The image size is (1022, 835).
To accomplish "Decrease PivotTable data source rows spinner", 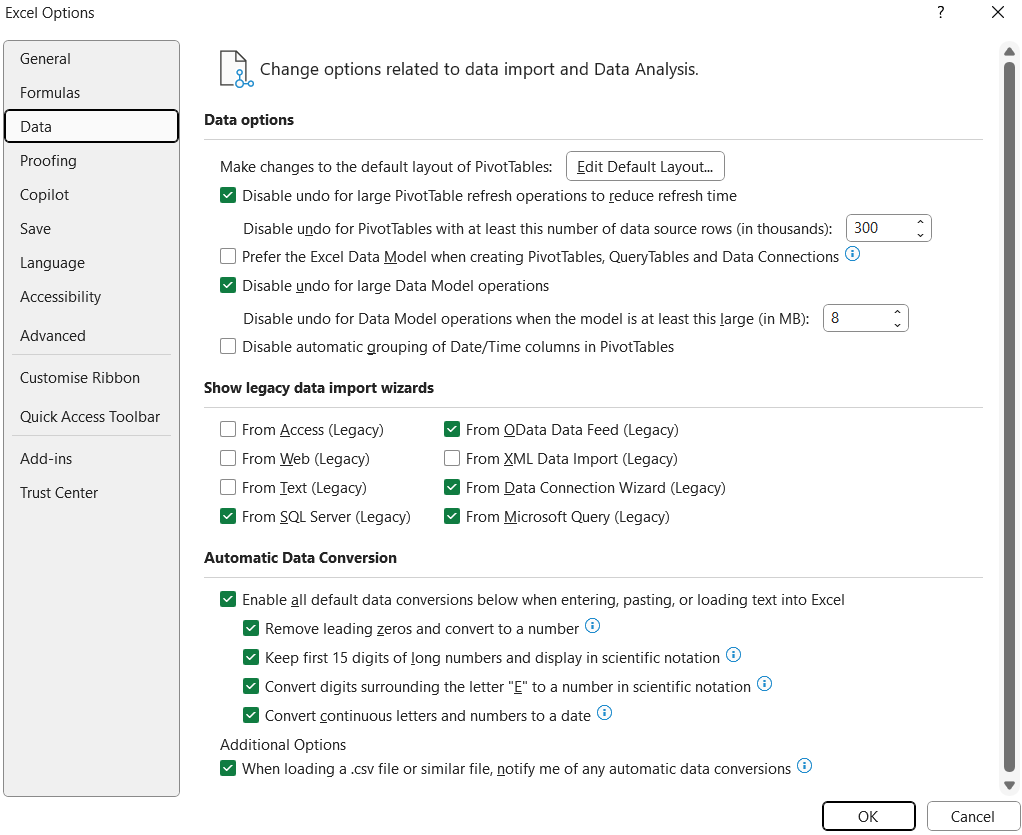I will [920, 235].
